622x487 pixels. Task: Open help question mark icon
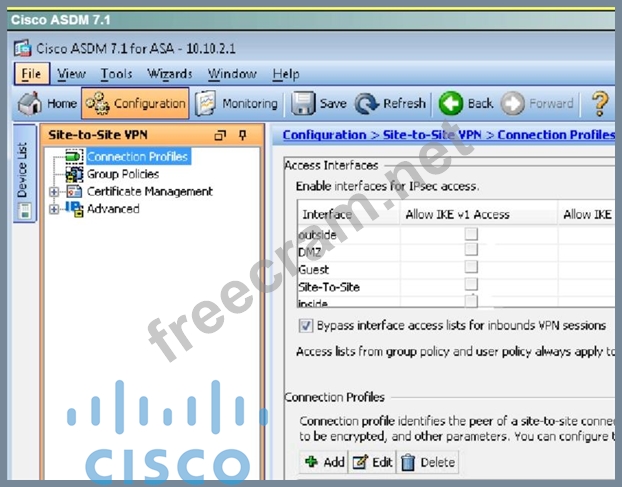coord(600,103)
